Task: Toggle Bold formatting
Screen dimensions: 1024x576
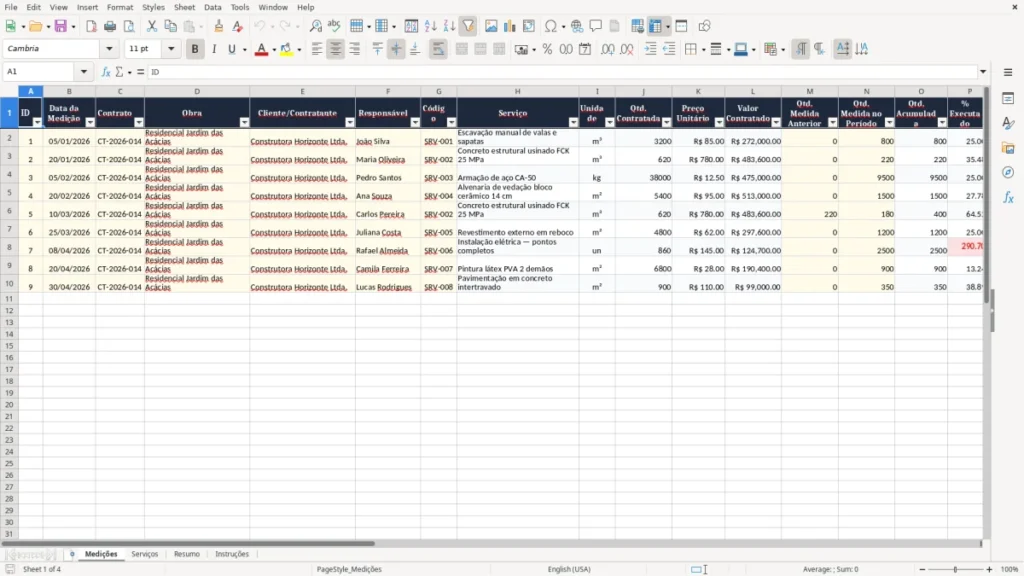Action: pyautogui.click(x=195, y=49)
